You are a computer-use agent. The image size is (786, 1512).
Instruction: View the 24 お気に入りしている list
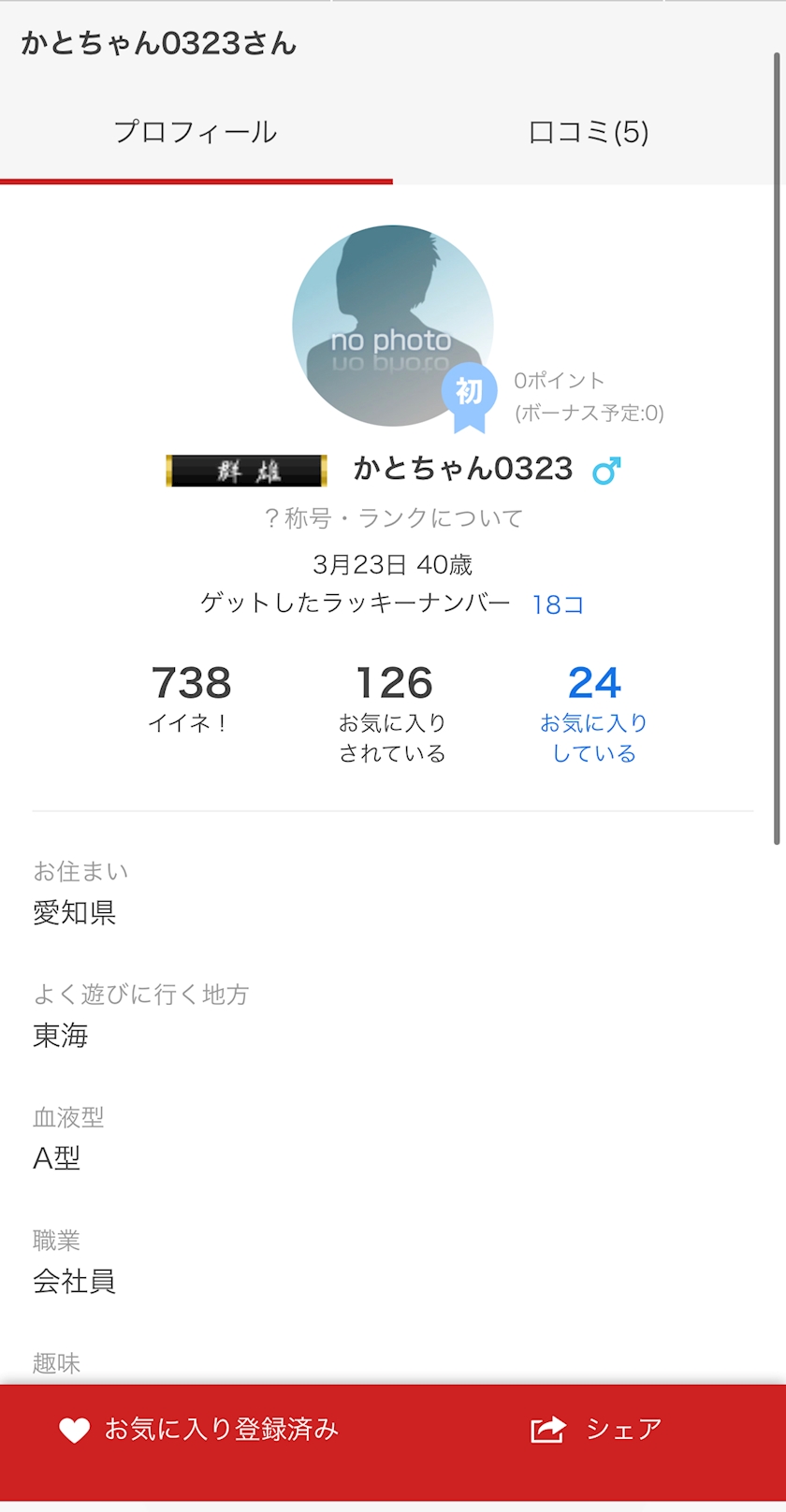pos(594,710)
